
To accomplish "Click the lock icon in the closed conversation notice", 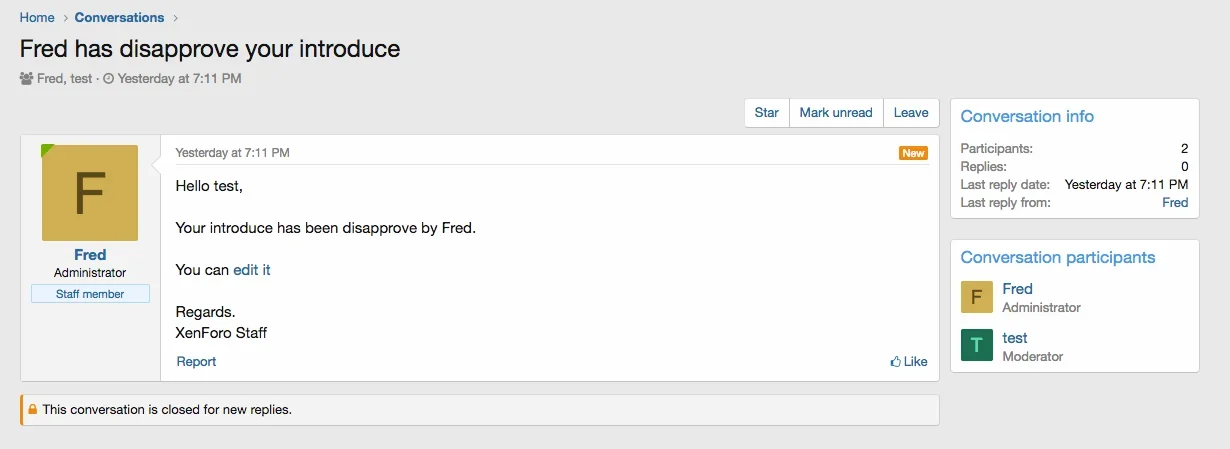I will [32, 410].
